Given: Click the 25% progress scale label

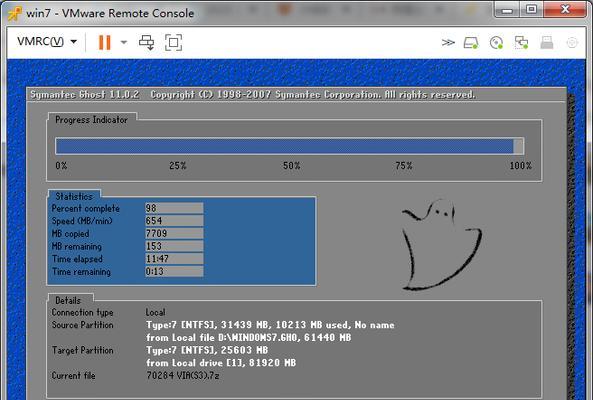Looking at the screenshot, I should coord(177,166).
